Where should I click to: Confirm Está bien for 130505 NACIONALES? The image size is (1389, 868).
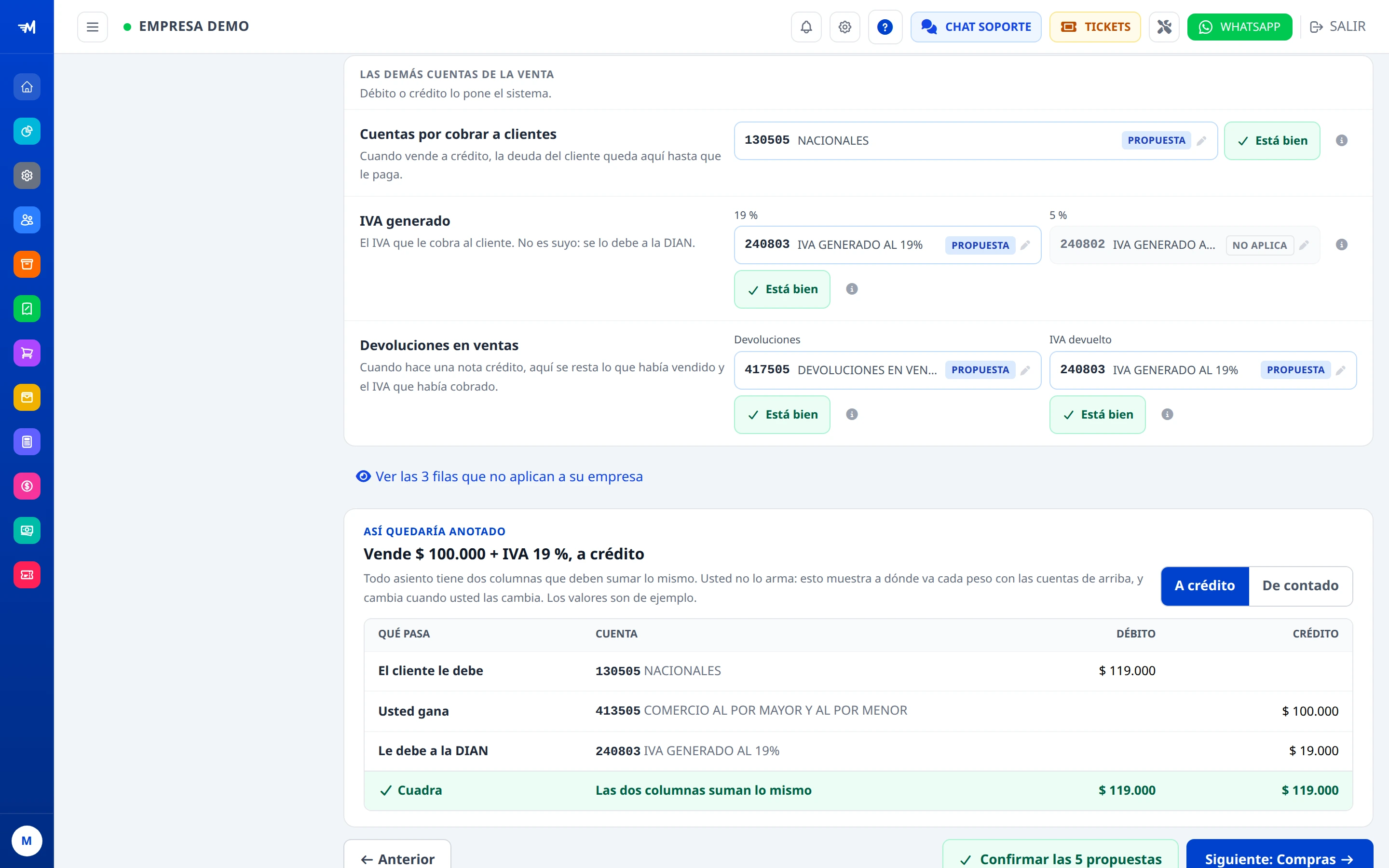click(x=1271, y=141)
